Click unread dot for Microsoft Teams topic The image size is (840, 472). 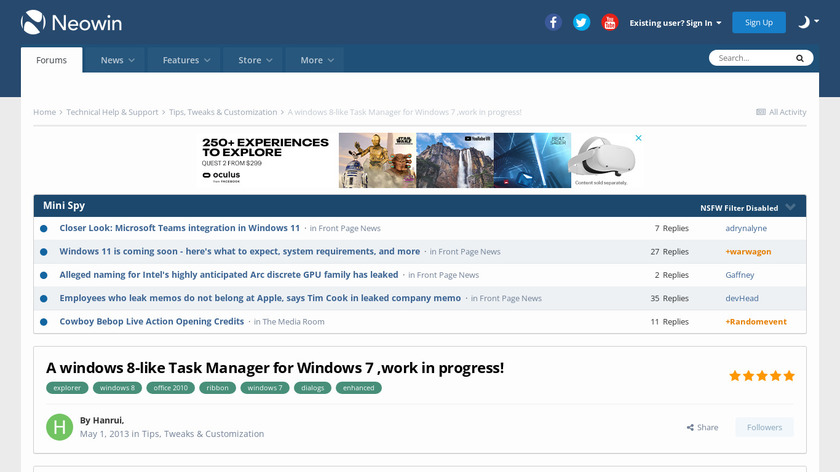coord(44,229)
